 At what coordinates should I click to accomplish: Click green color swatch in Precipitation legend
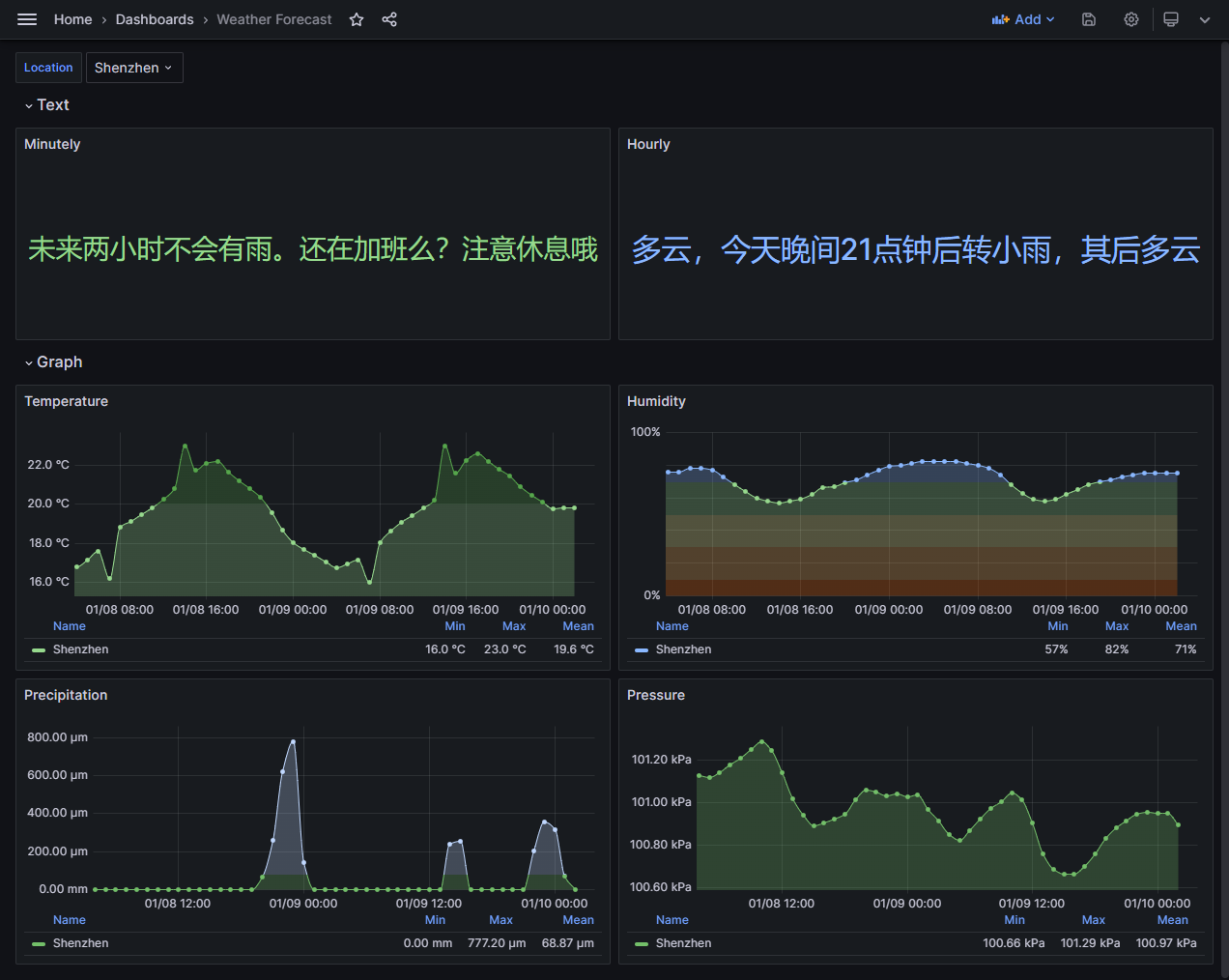(x=39, y=944)
